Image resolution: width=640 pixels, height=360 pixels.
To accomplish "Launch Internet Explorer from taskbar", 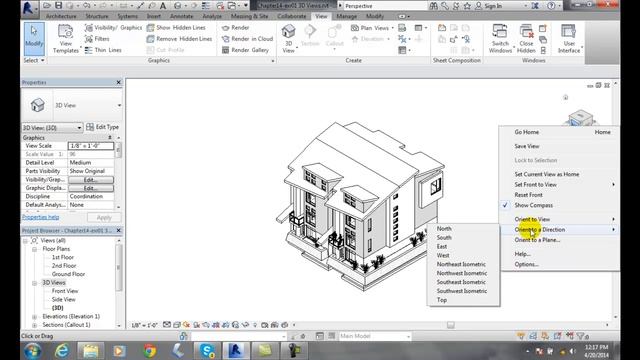I will click(x=62, y=351).
